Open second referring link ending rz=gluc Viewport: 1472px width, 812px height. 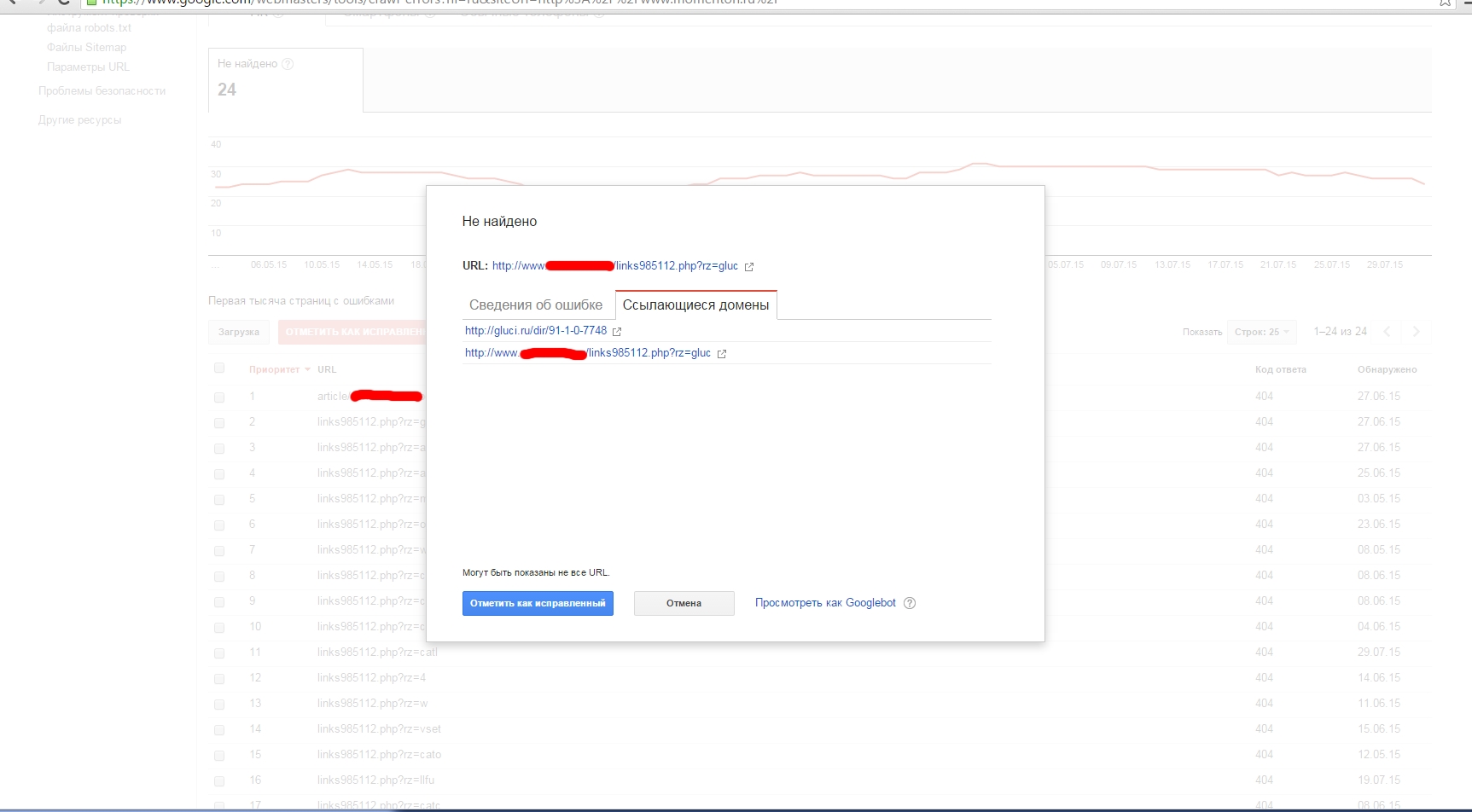point(588,353)
